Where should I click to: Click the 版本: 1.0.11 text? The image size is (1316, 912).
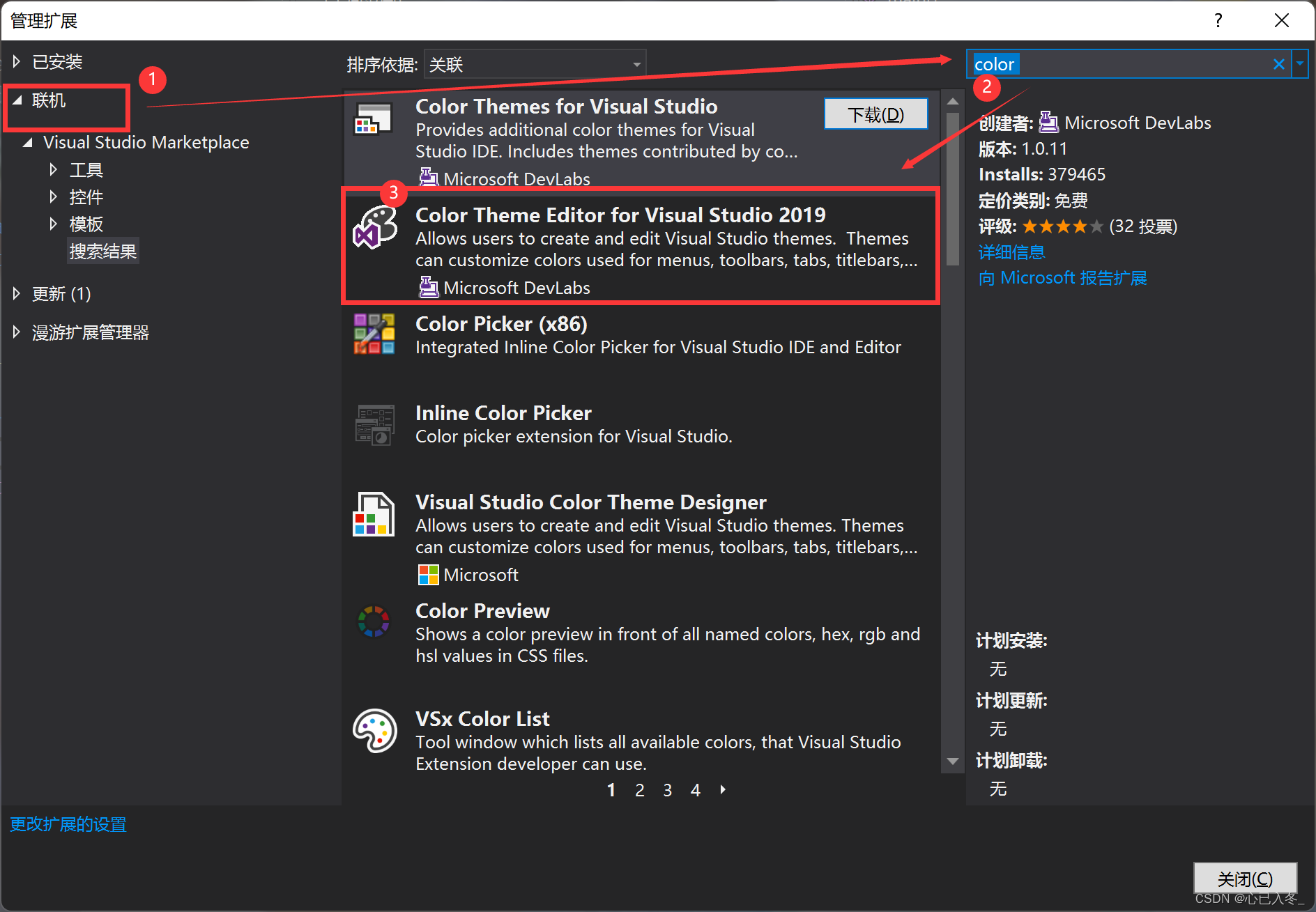click(x=1023, y=148)
